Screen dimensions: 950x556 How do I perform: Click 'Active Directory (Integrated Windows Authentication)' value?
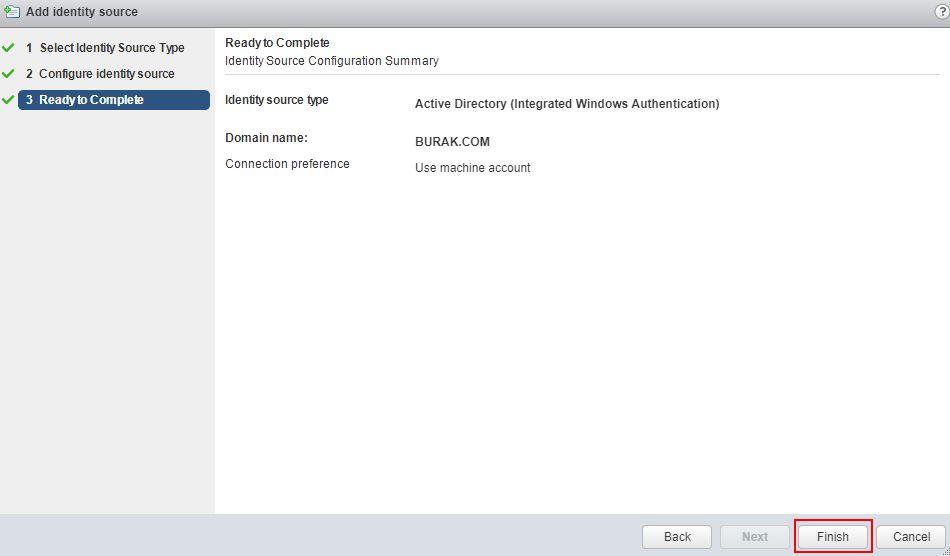point(567,104)
